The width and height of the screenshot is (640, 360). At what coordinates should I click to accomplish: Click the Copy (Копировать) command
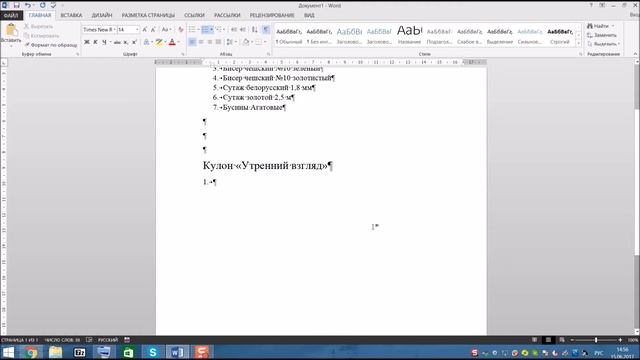pyautogui.click(x=41, y=36)
